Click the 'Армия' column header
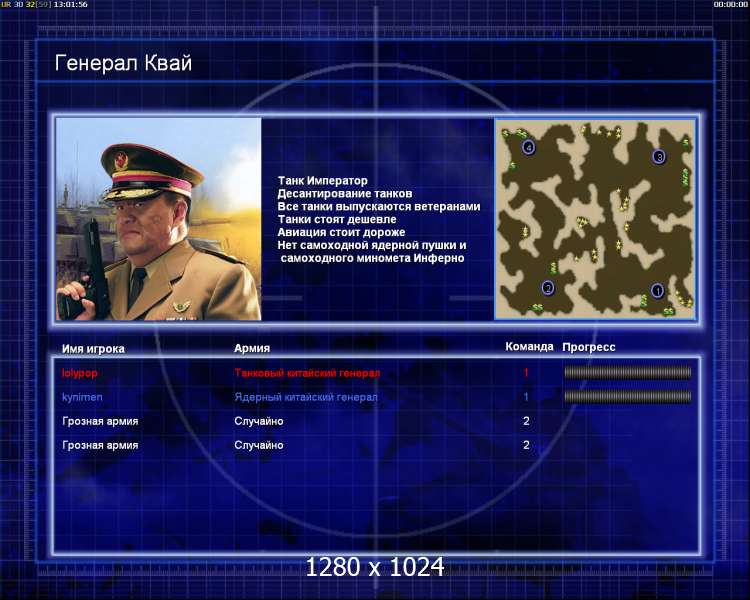Image resolution: width=750 pixels, height=600 pixels. tap(252, 348)
